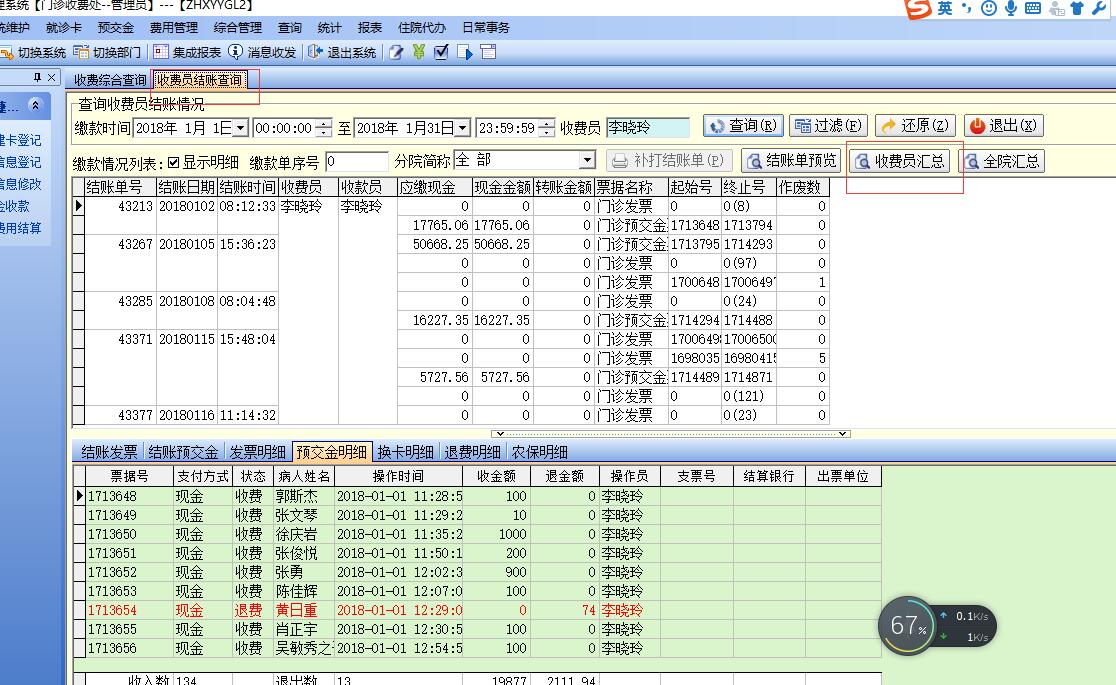Click the 收费员 input field
The width and height of the screenshot is (1116, 685).
coord(648,127)
